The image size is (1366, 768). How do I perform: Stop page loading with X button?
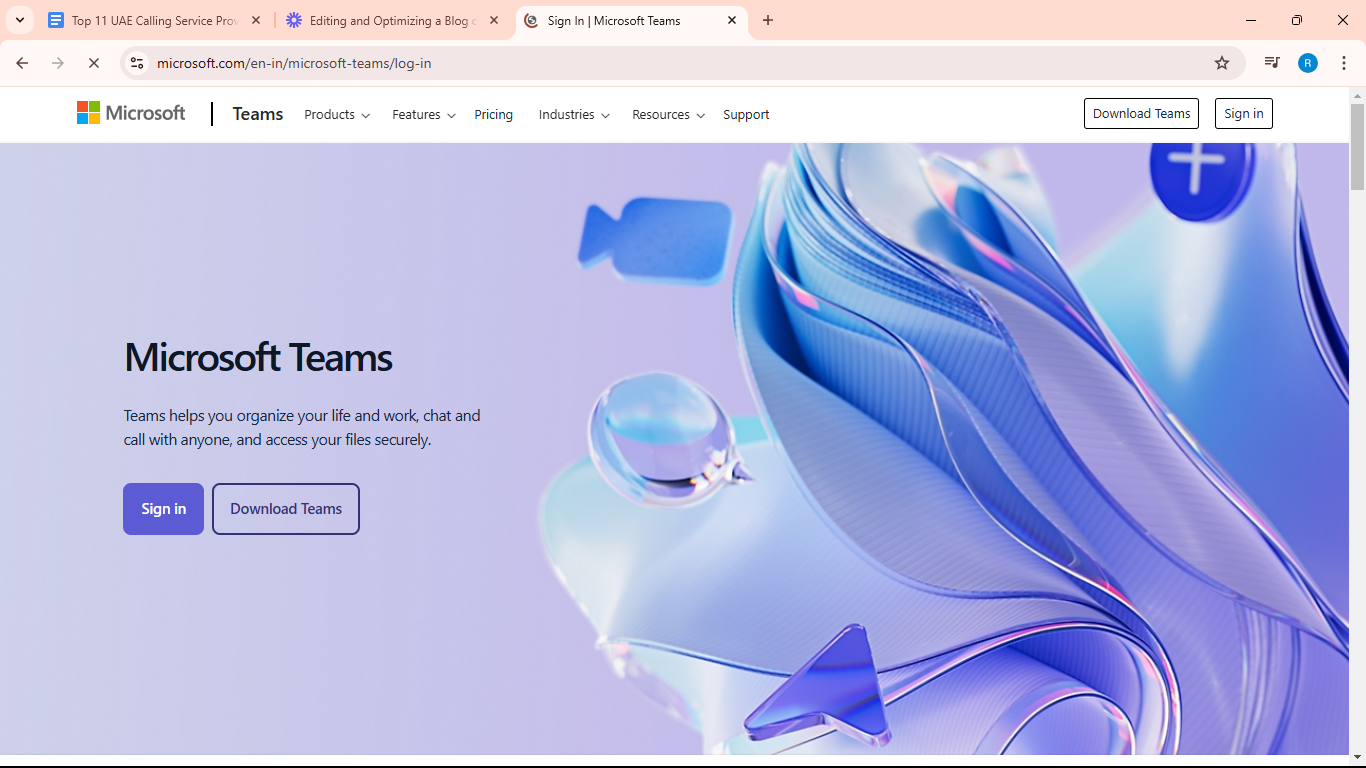94,63
